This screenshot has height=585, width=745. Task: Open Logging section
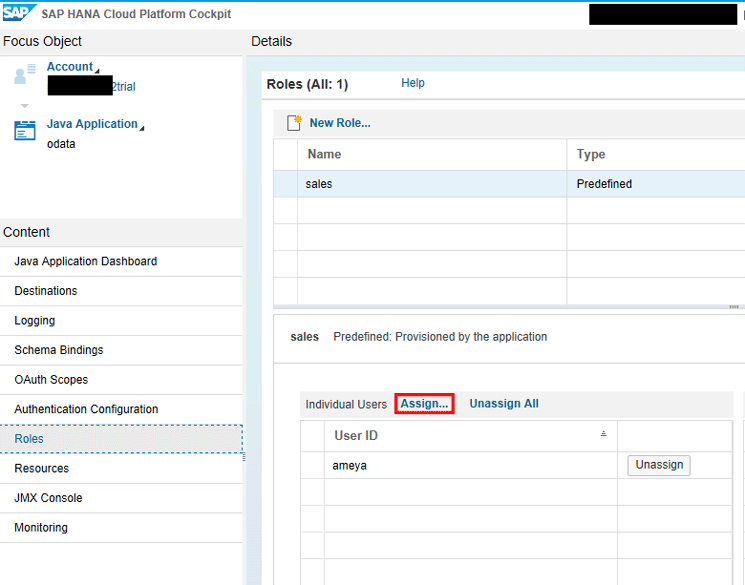(x=121, y=320)
